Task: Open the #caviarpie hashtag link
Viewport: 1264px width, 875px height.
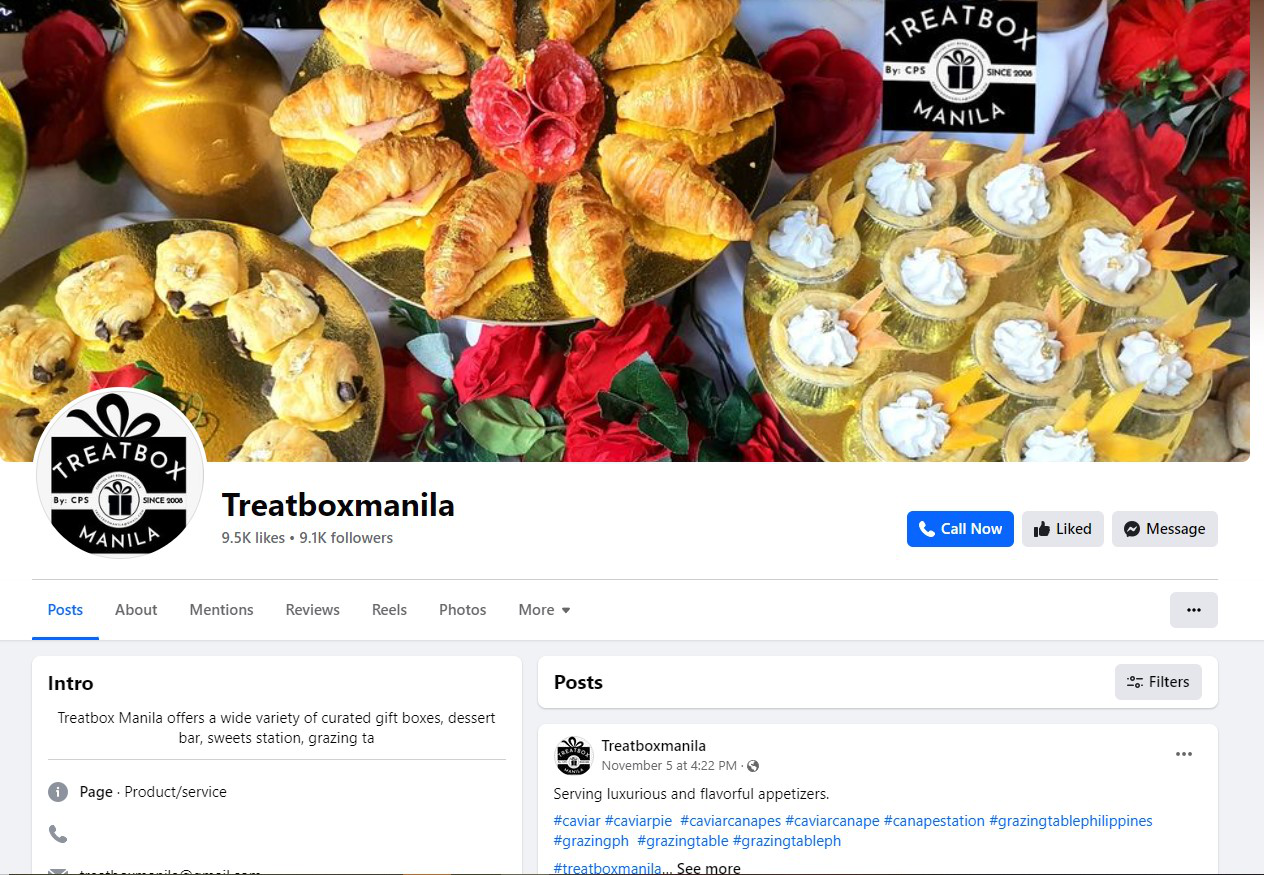Action: pos(638,821)
